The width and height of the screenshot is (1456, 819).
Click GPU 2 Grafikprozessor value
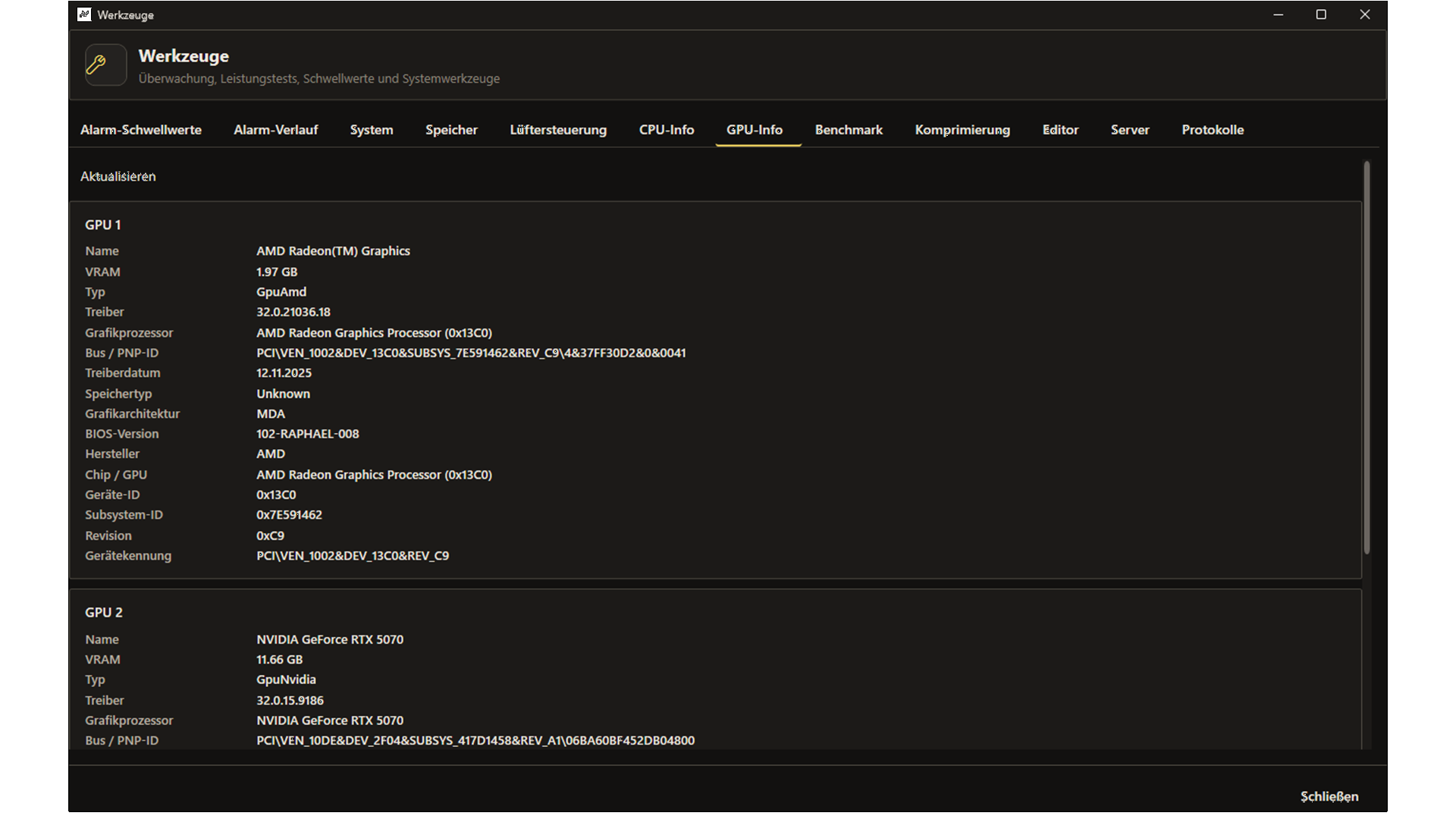point(330,720)
